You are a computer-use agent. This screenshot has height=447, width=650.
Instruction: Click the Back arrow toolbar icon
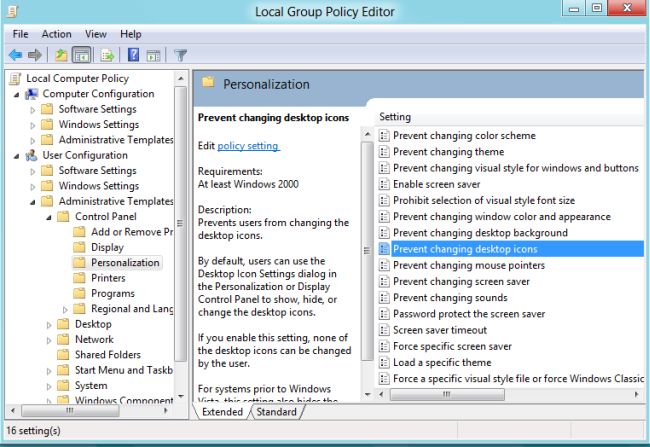(15, 55)
